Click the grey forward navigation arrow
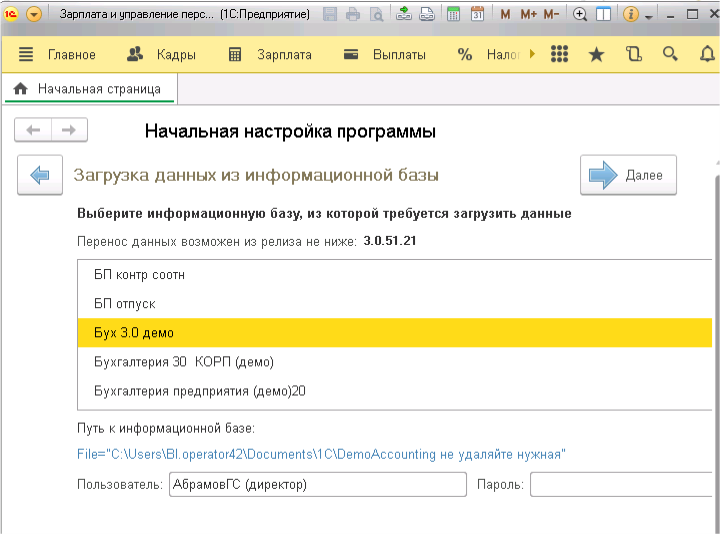721x534 pixels. click(x=69, y=130)
